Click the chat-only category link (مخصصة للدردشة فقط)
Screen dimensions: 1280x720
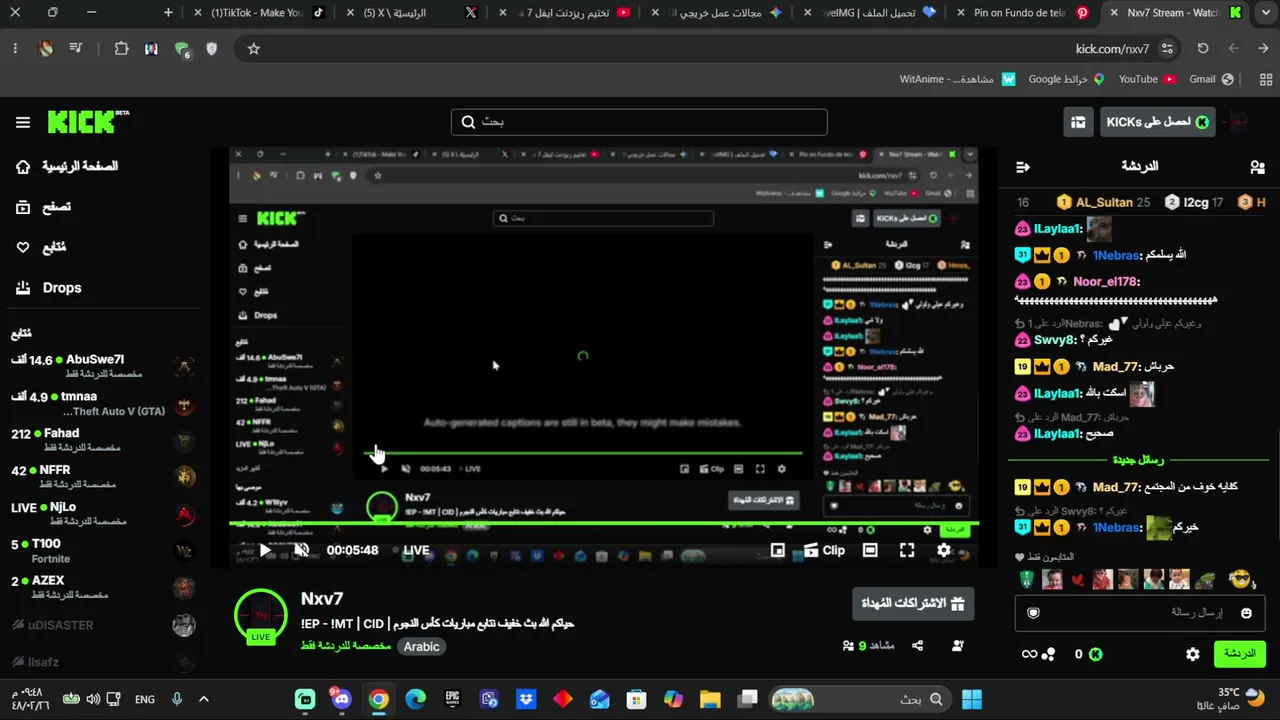tap(346, 647)
